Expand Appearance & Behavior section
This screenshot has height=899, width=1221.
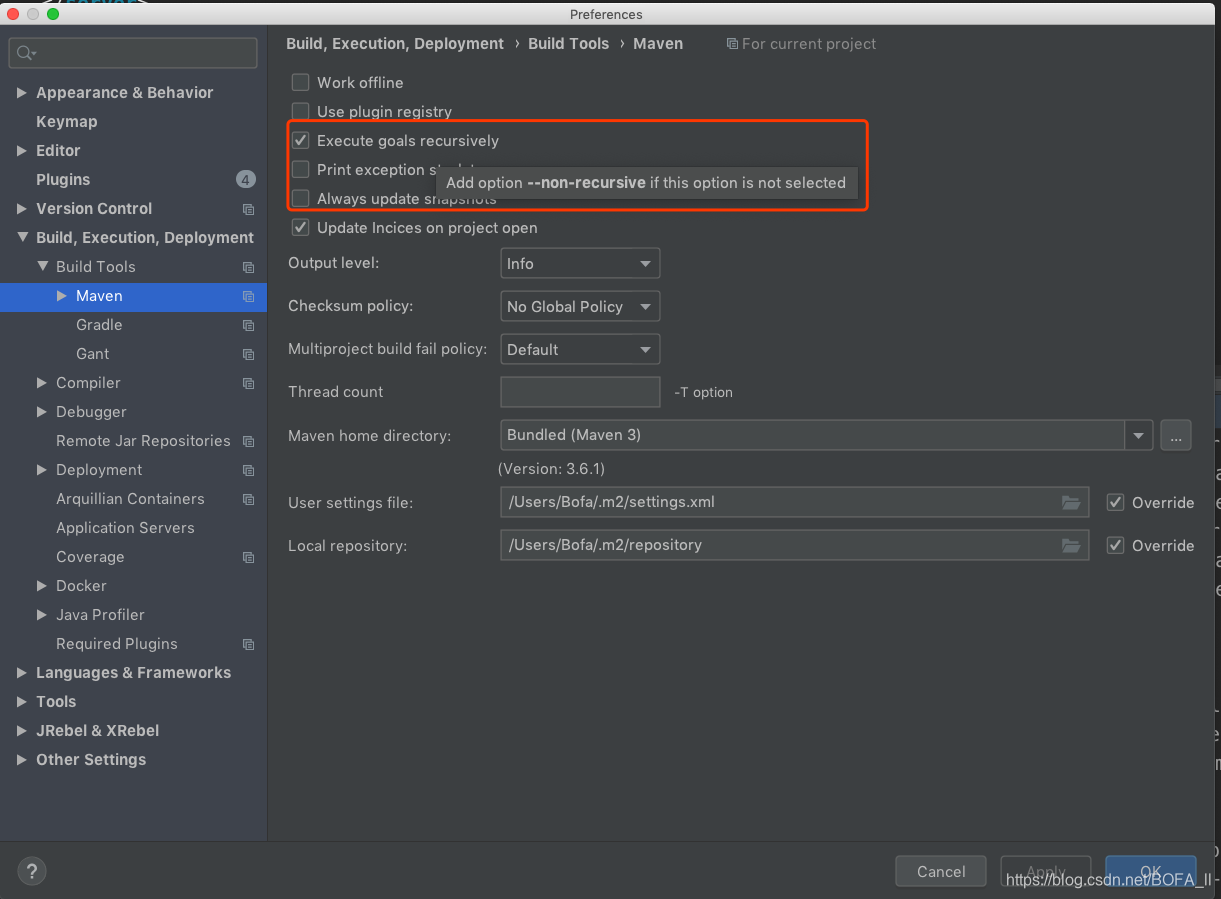[22, 93]
